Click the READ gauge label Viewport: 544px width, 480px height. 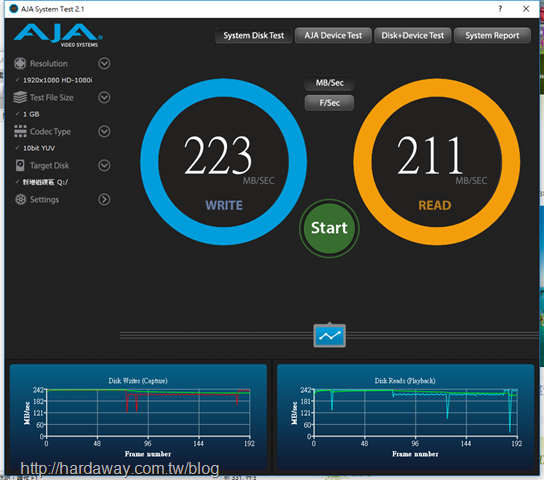(435, 205)
